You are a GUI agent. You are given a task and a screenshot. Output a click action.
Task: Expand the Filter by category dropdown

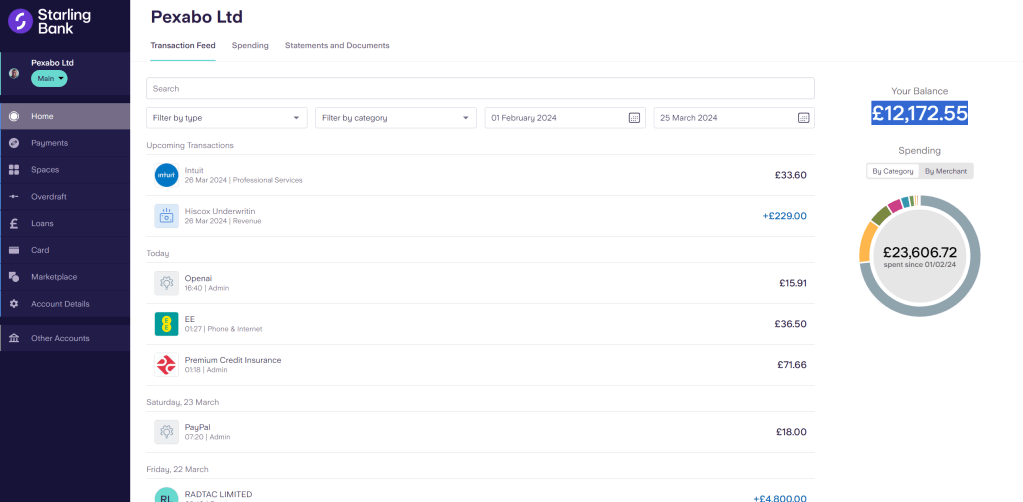pyautogui.click(x=396, y=118)
